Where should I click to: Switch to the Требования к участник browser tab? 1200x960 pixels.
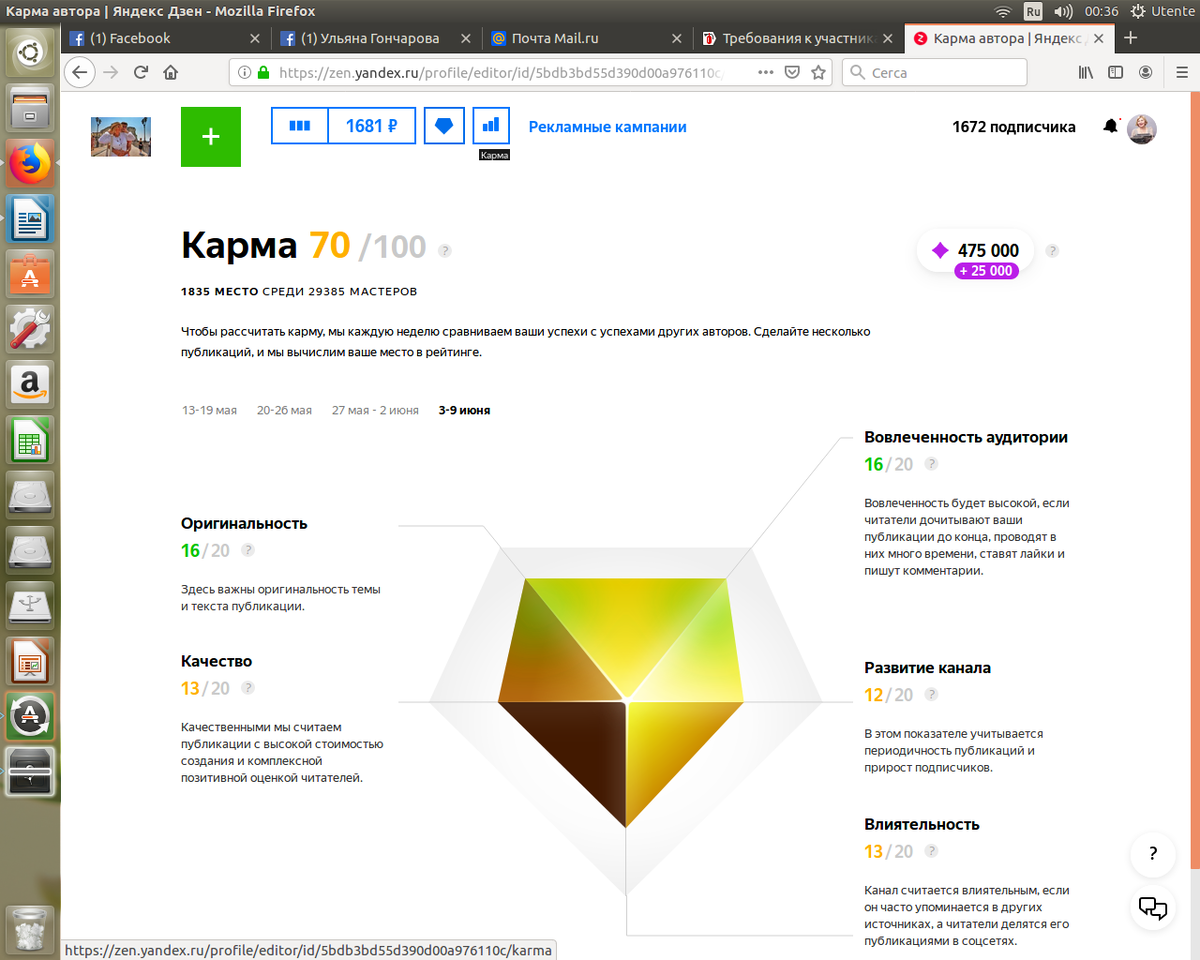pyautogui.click(x=798, y=38)
